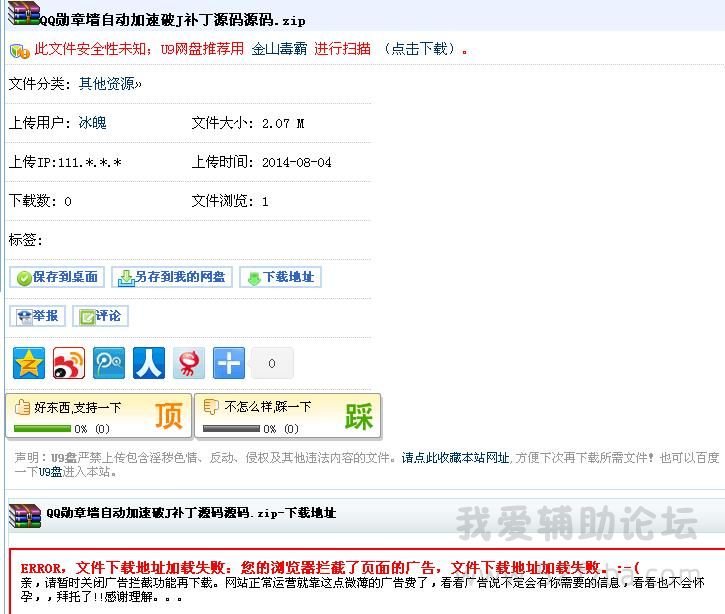This screenshot has width=725, height=614.
Task: Click the 下载地址 button
Action: click(280, 277)
